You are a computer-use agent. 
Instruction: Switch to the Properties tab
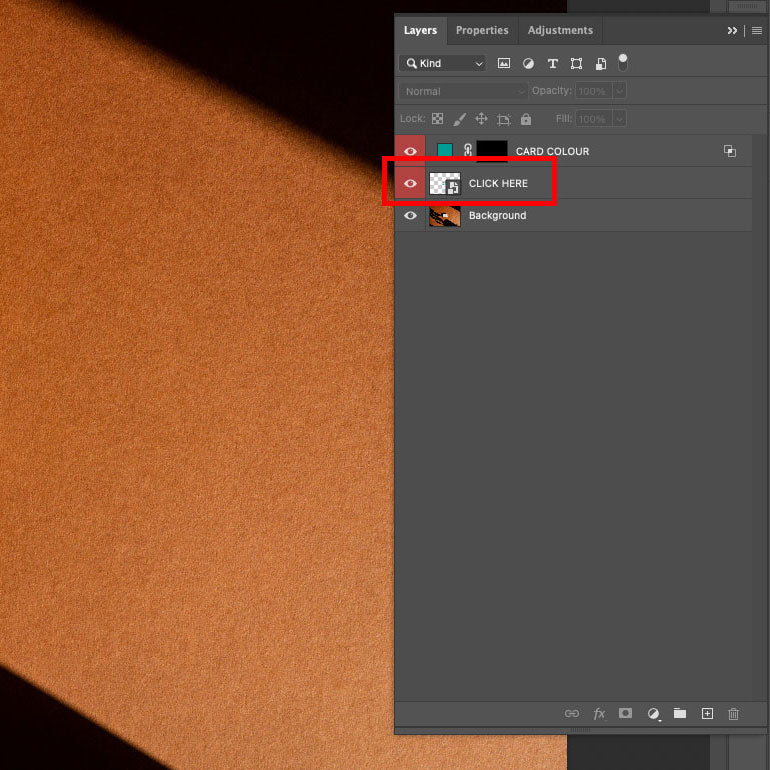(x=482, y=30)
